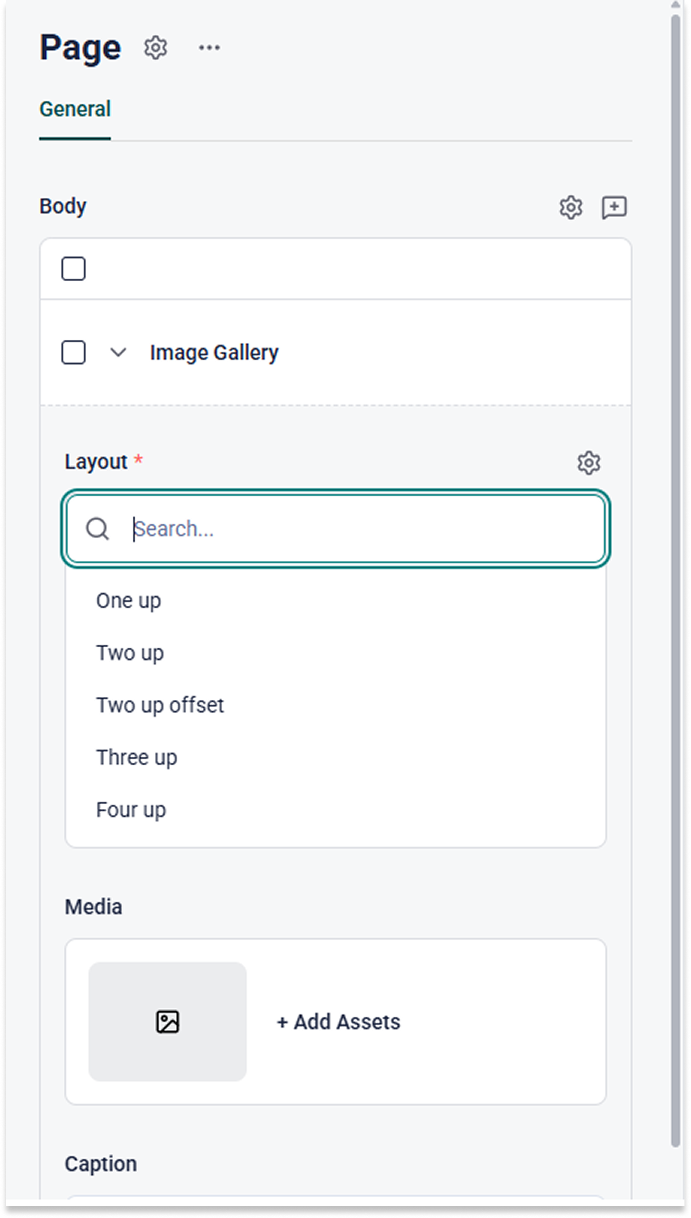The width and height of the screenshot is (691, 1218).
Task: Check the top Body checkbox
Action: point(73,268)
